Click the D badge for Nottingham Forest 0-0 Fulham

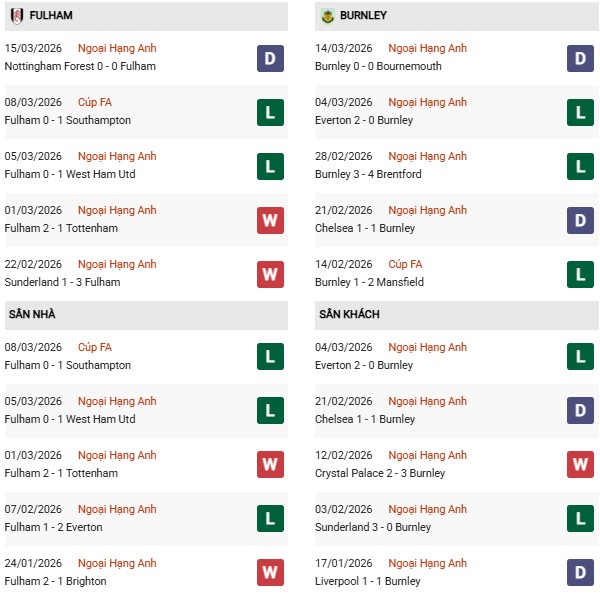270,58
